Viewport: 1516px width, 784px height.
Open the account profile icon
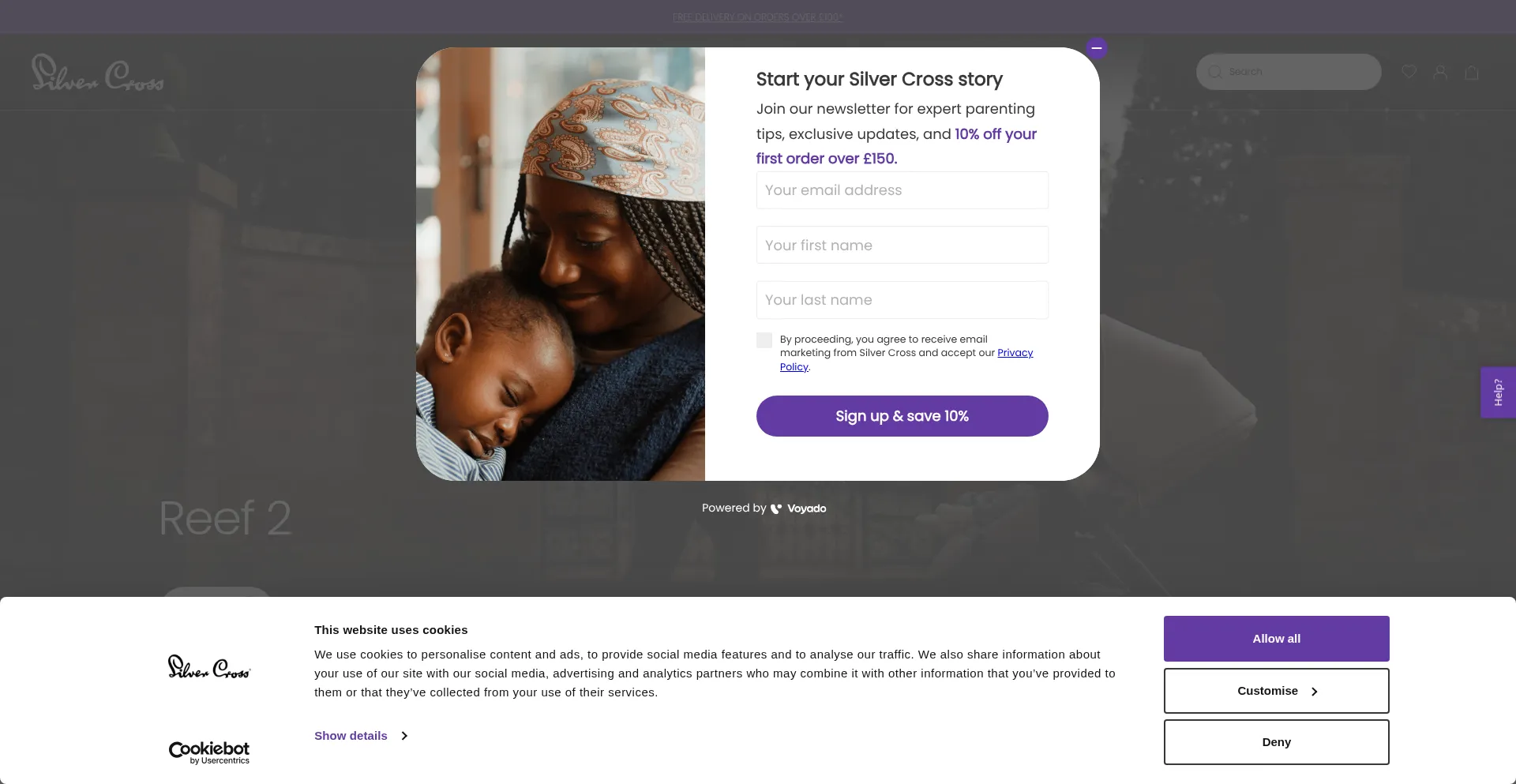[1440, 72]
